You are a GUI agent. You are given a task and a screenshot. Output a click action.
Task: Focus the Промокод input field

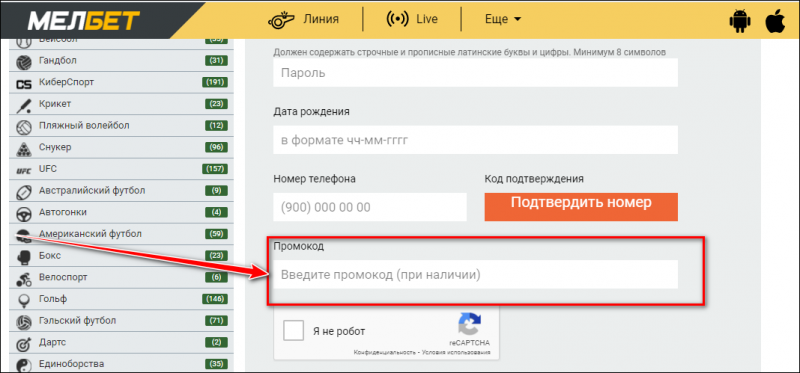click(x=476, y=275)
